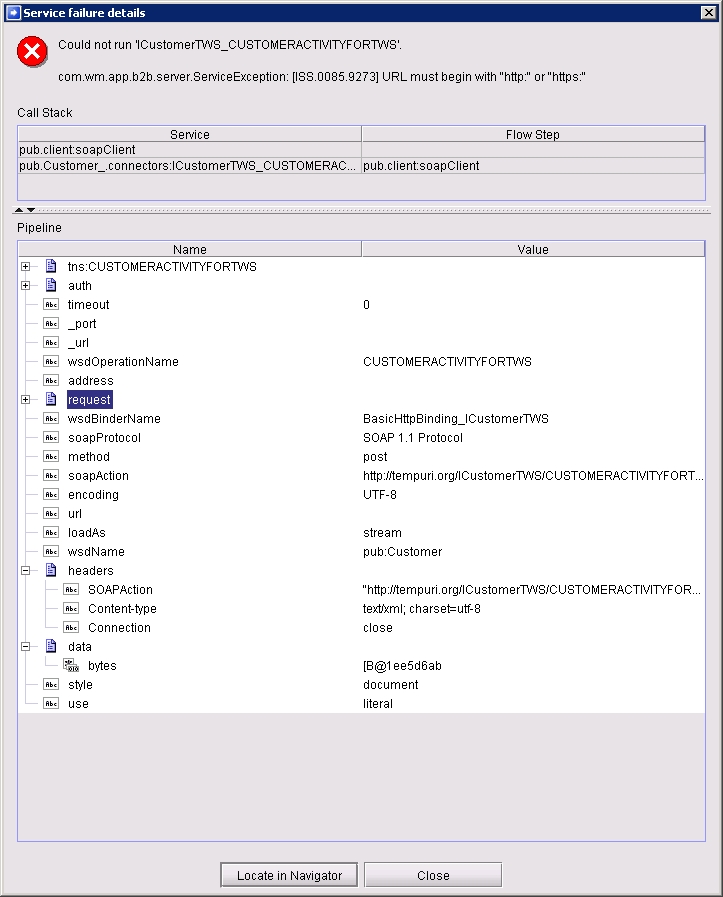Click the up arrow on the pane divider

coord(19,210)
